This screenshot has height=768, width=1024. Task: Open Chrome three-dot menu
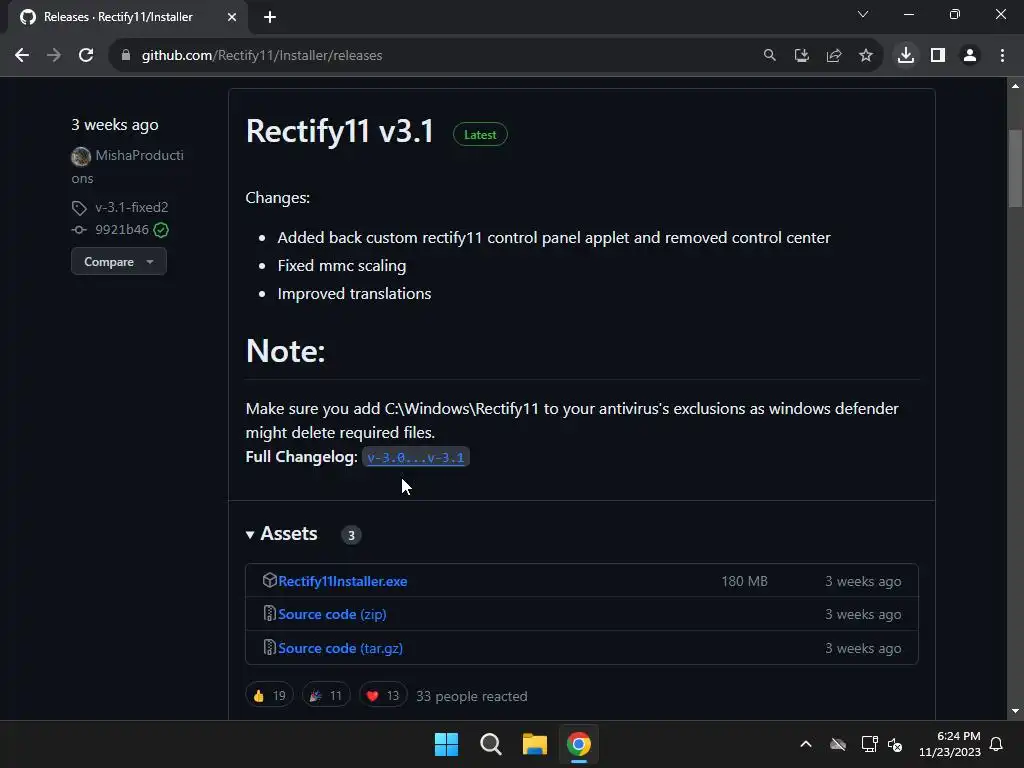[1002, 56]
